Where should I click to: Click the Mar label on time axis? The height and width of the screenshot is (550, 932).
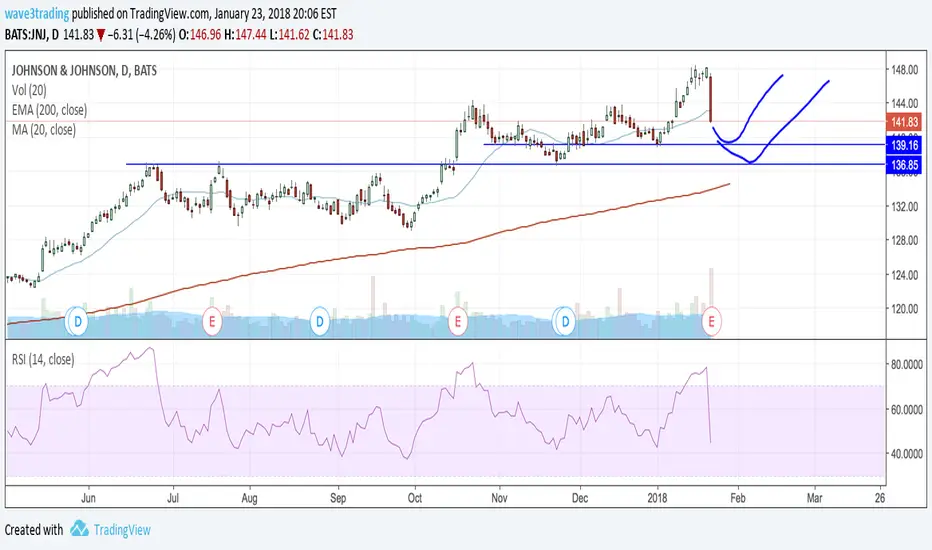pos(814,498)
